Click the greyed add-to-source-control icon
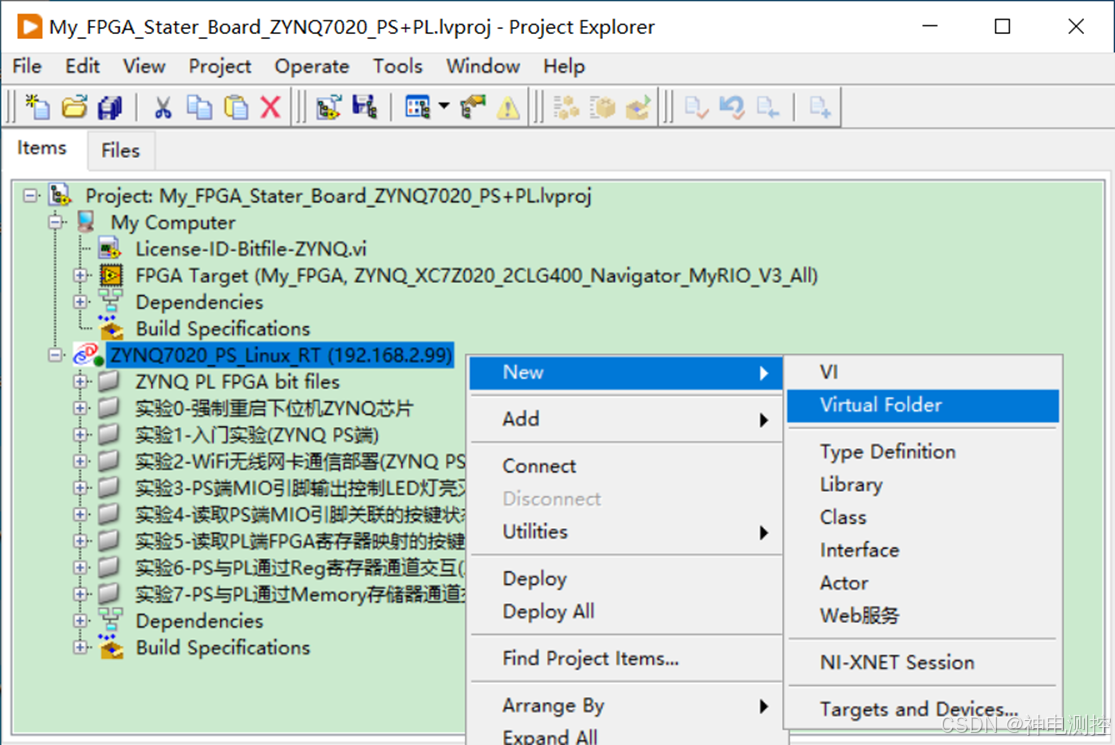Image resolution: width=1115 pixels, height=745 pixels. click(x=820, y=107)
